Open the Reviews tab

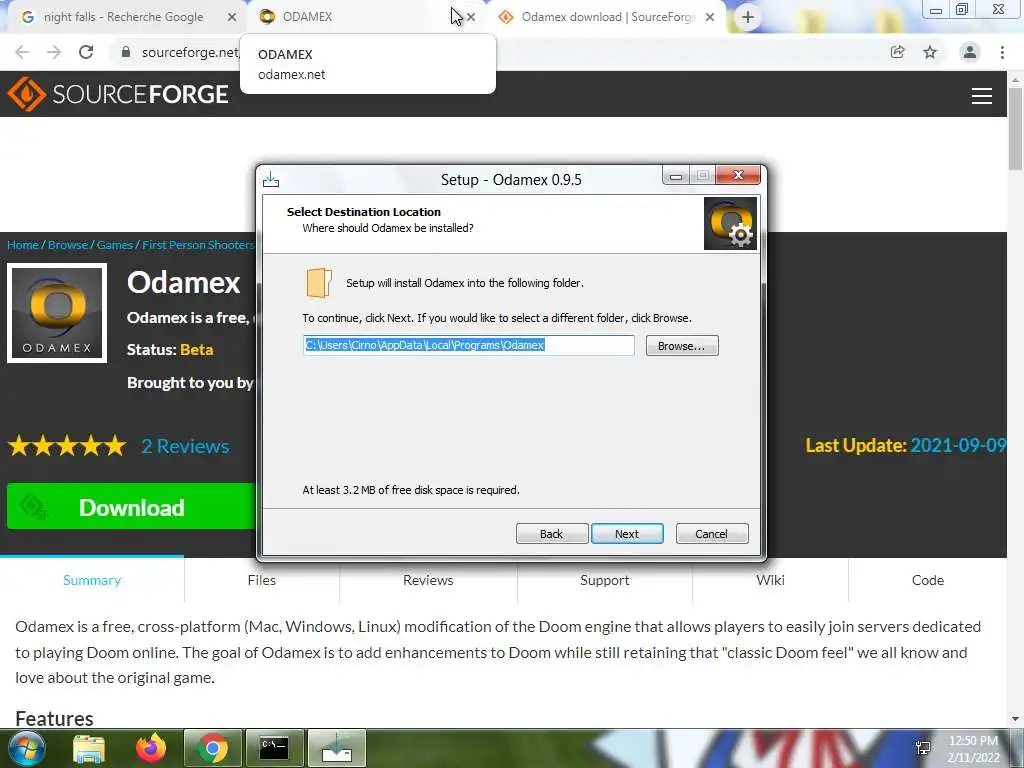(428, 580)
